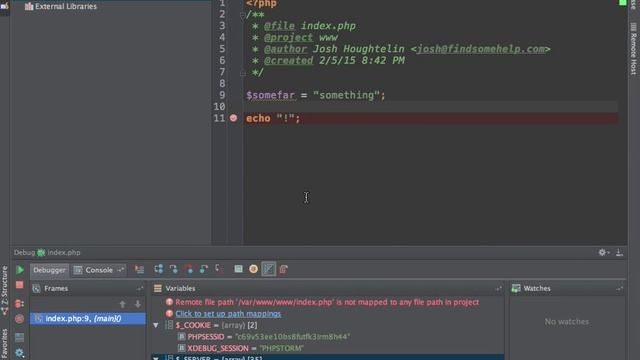Screen dimensions: 640x360
Task: Click the Frames panel icon
Action: point(36,289)
